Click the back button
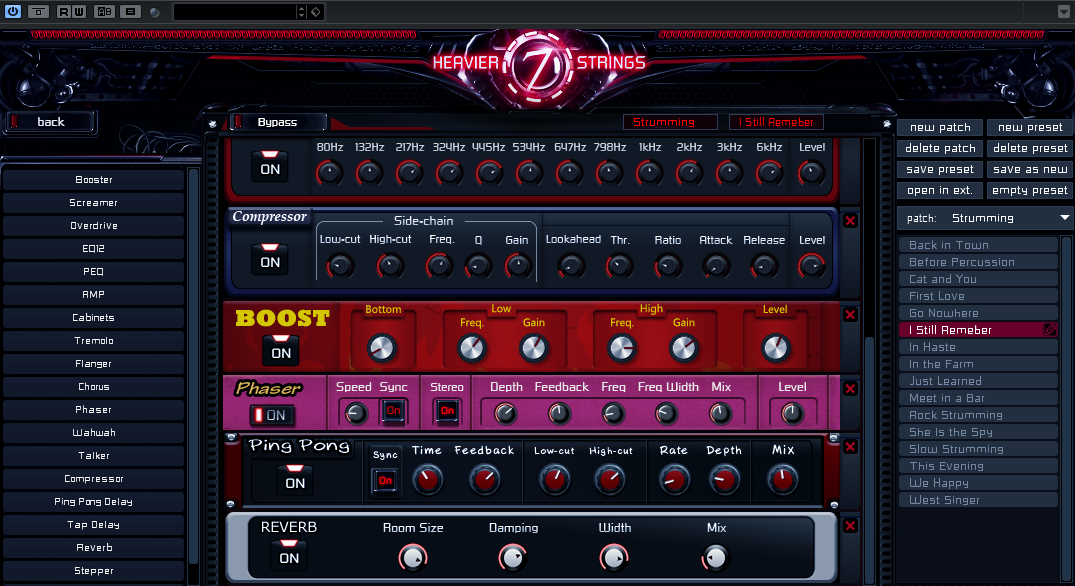 pyautogui.click(x=50, y=122)
